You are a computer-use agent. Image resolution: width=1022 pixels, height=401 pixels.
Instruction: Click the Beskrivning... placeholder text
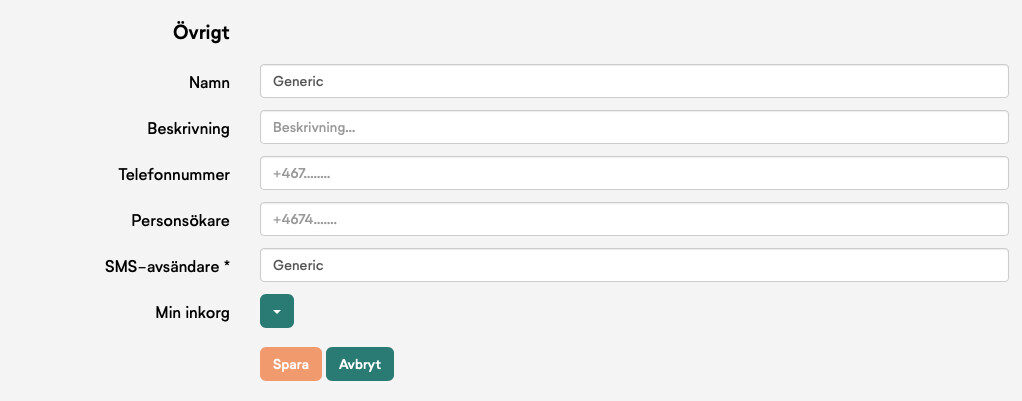point(314,128)
